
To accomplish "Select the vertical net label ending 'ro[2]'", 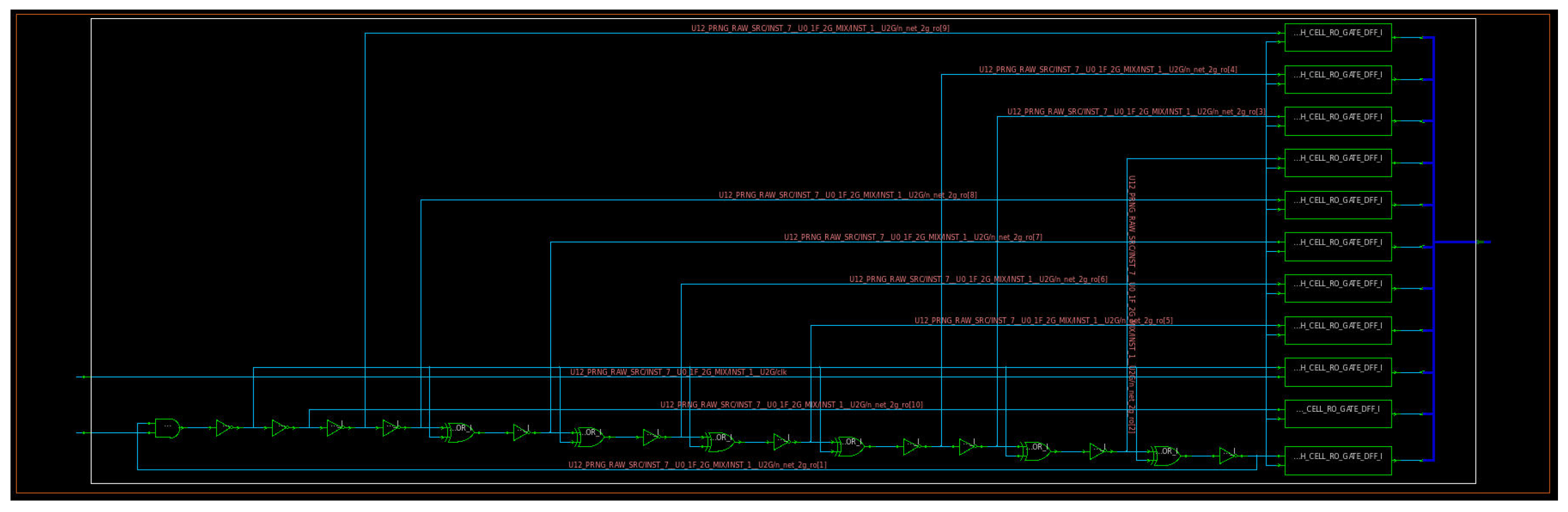I will tap(1131, 304).
